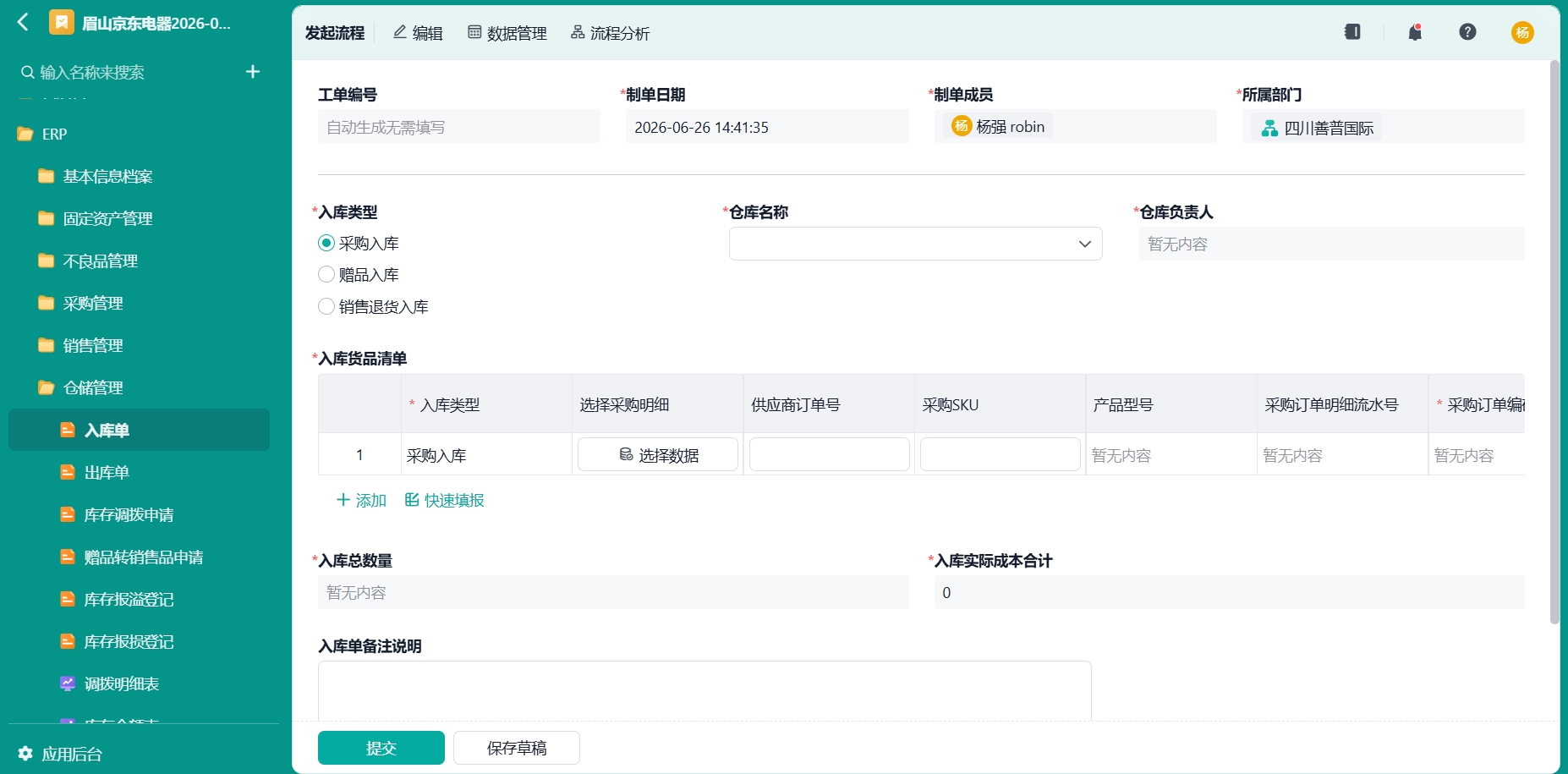Click the sidebar search box 输入名称来搜索
1568x774 pixels.
[x=127, y=73]
